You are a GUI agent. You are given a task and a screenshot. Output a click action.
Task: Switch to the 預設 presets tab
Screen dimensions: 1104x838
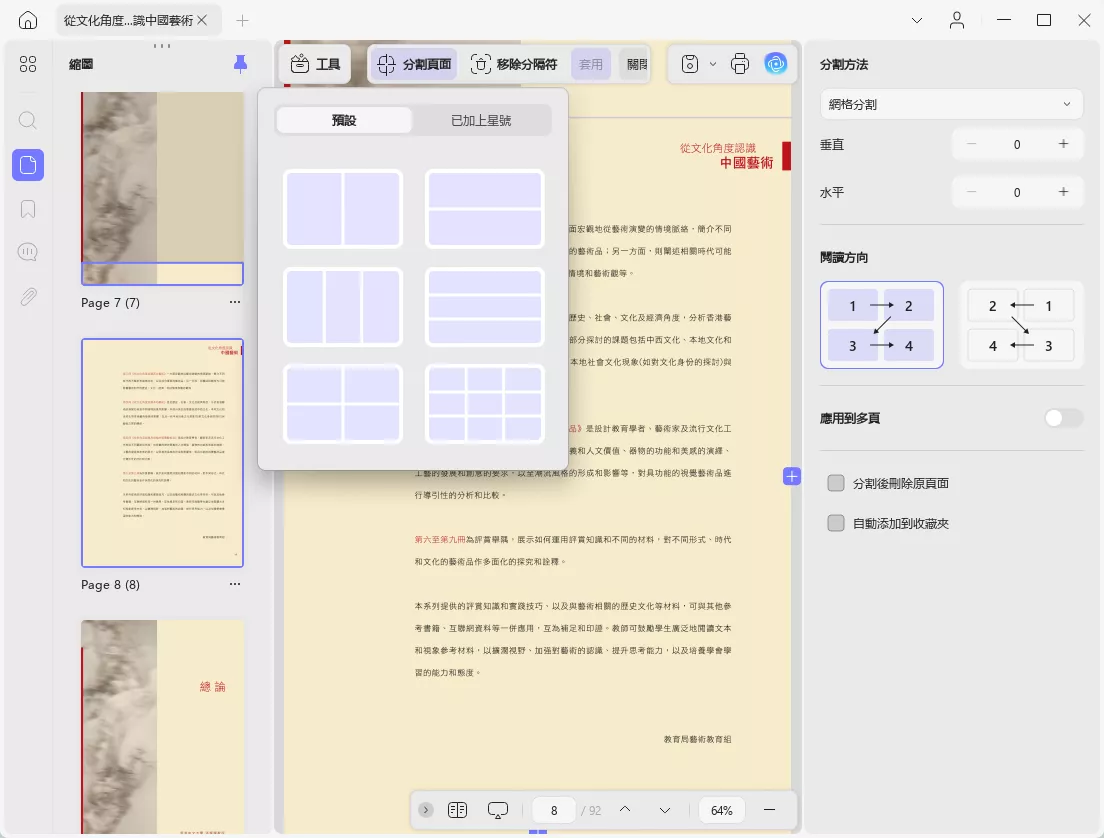(x=344, y=120)
